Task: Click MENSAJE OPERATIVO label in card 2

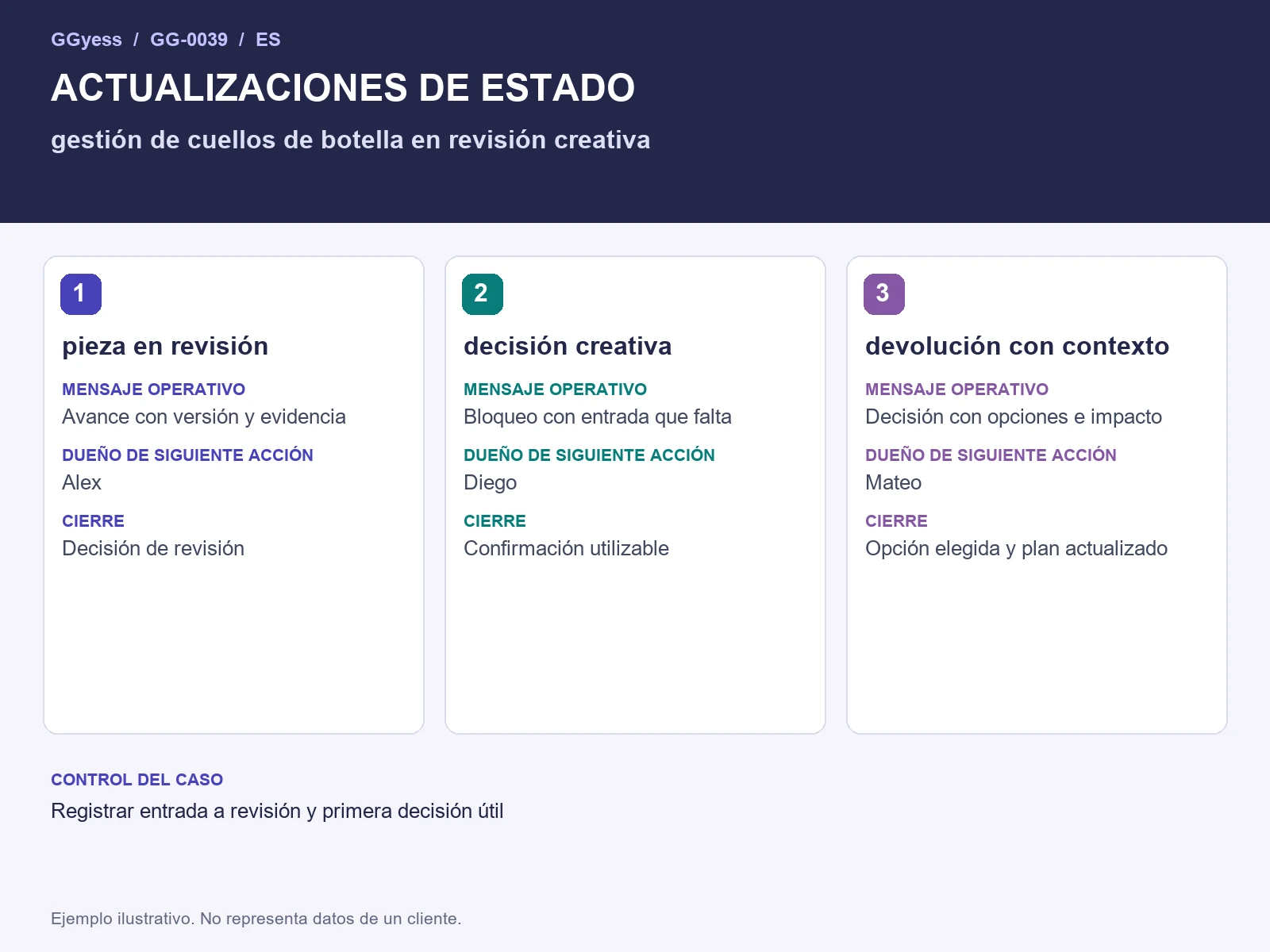Action: click(x=555, y=390)
